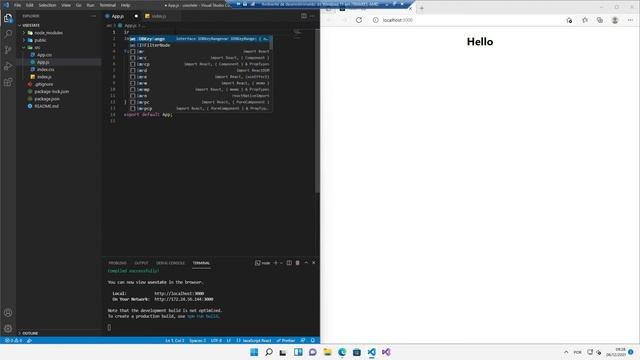Open notifications bell in status bar
640x360 pixels.
tap(313, 340)
